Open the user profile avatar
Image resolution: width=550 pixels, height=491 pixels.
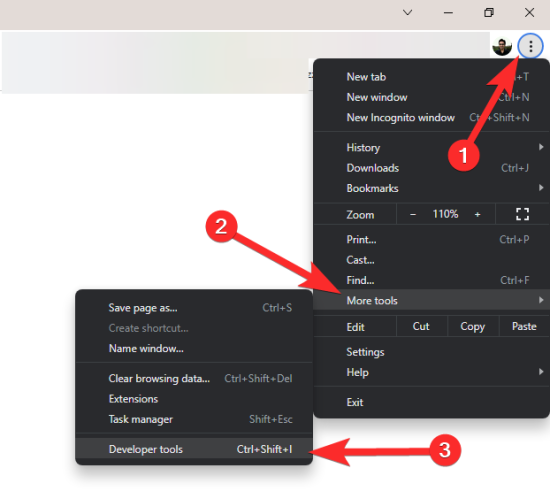pos(502,46)
